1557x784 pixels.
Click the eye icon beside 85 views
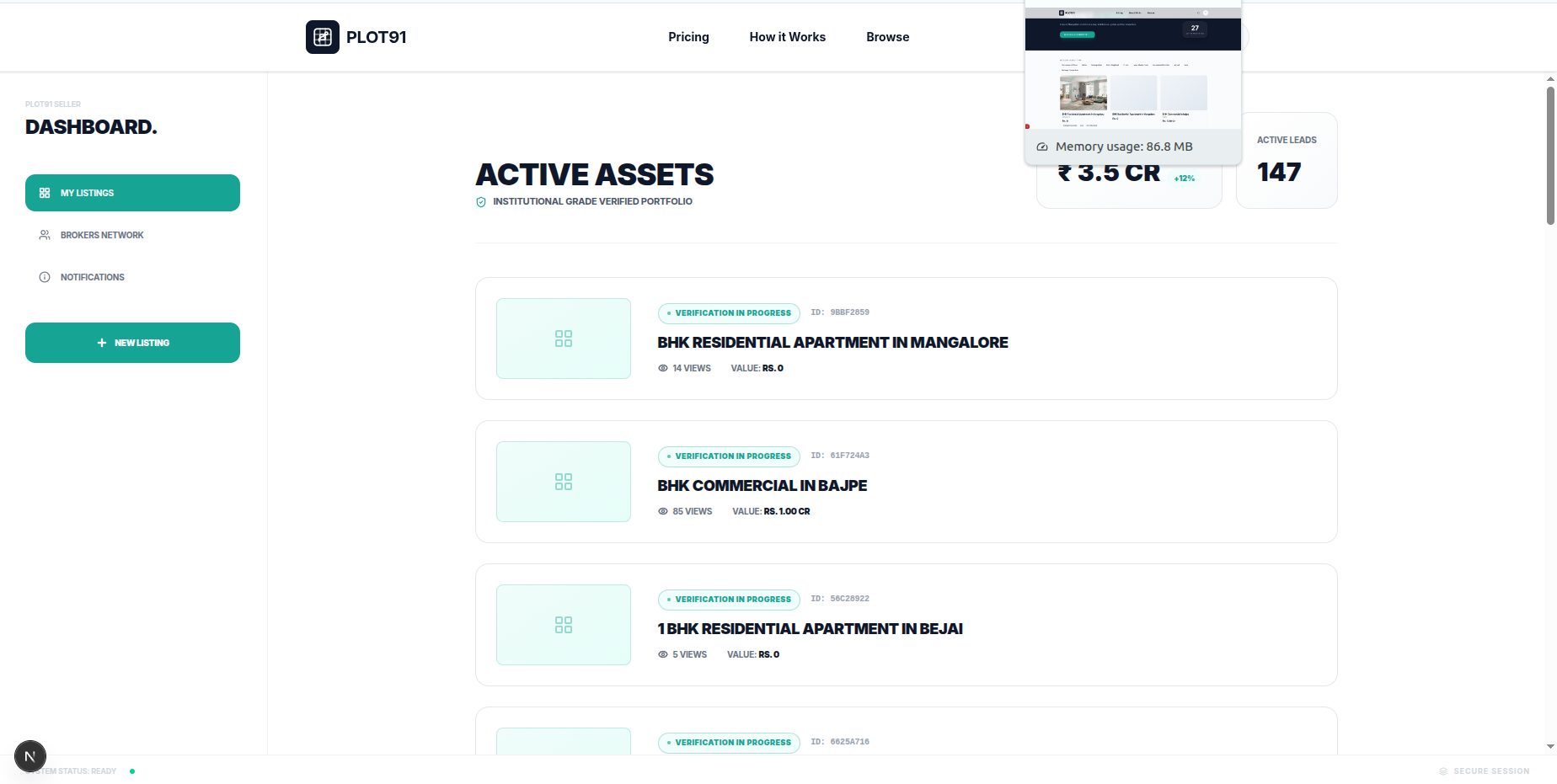pyautogui.click(x=663, y=511)
